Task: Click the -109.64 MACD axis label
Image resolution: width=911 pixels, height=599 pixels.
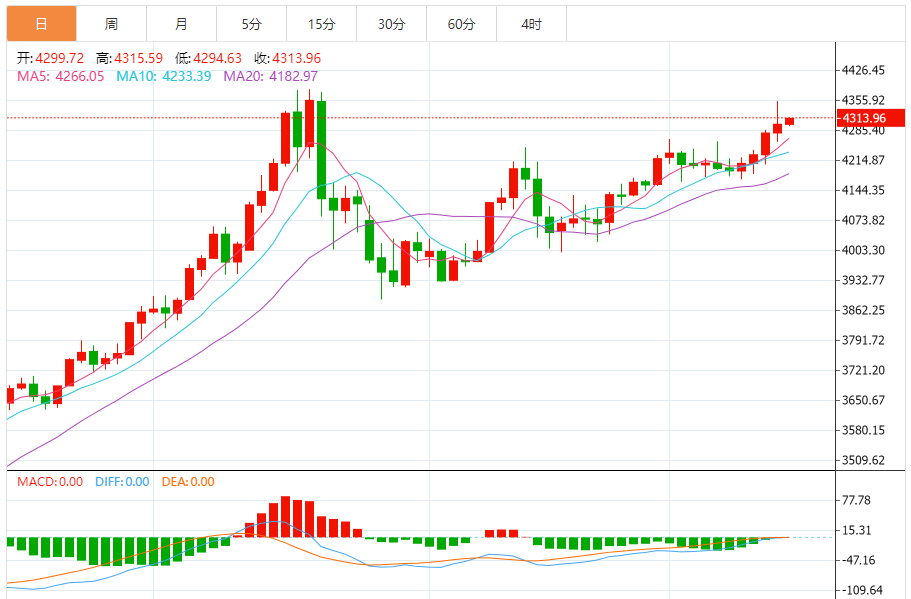Action: point(862,590)
